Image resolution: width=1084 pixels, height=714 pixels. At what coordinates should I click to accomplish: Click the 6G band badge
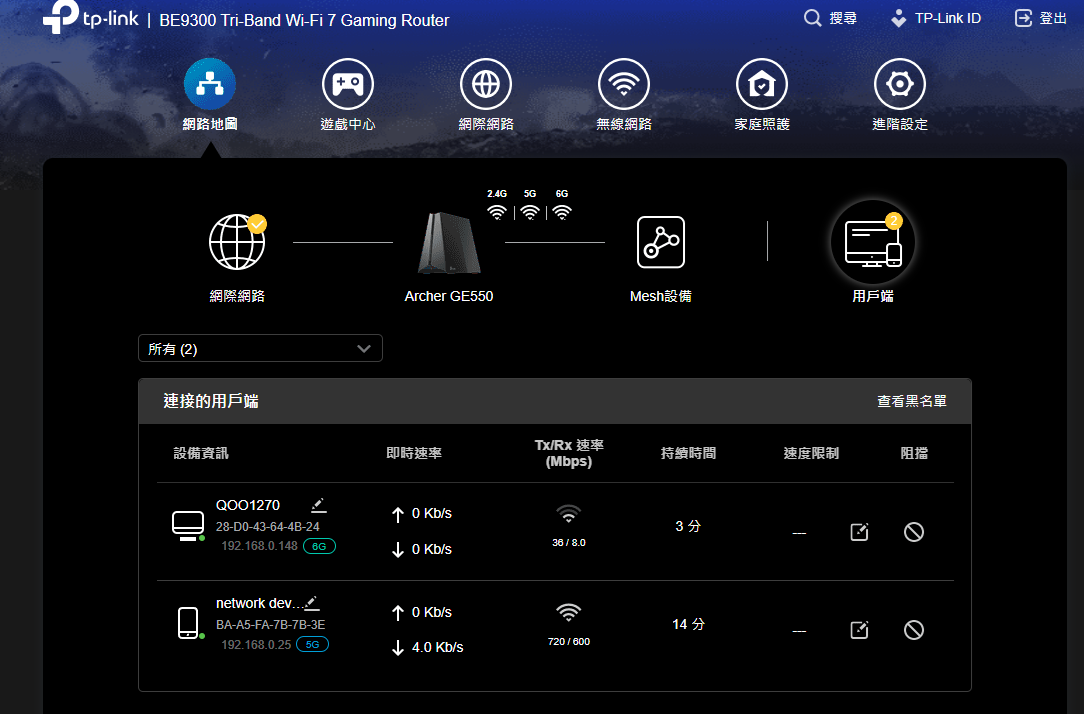click(x=319, y=546)
